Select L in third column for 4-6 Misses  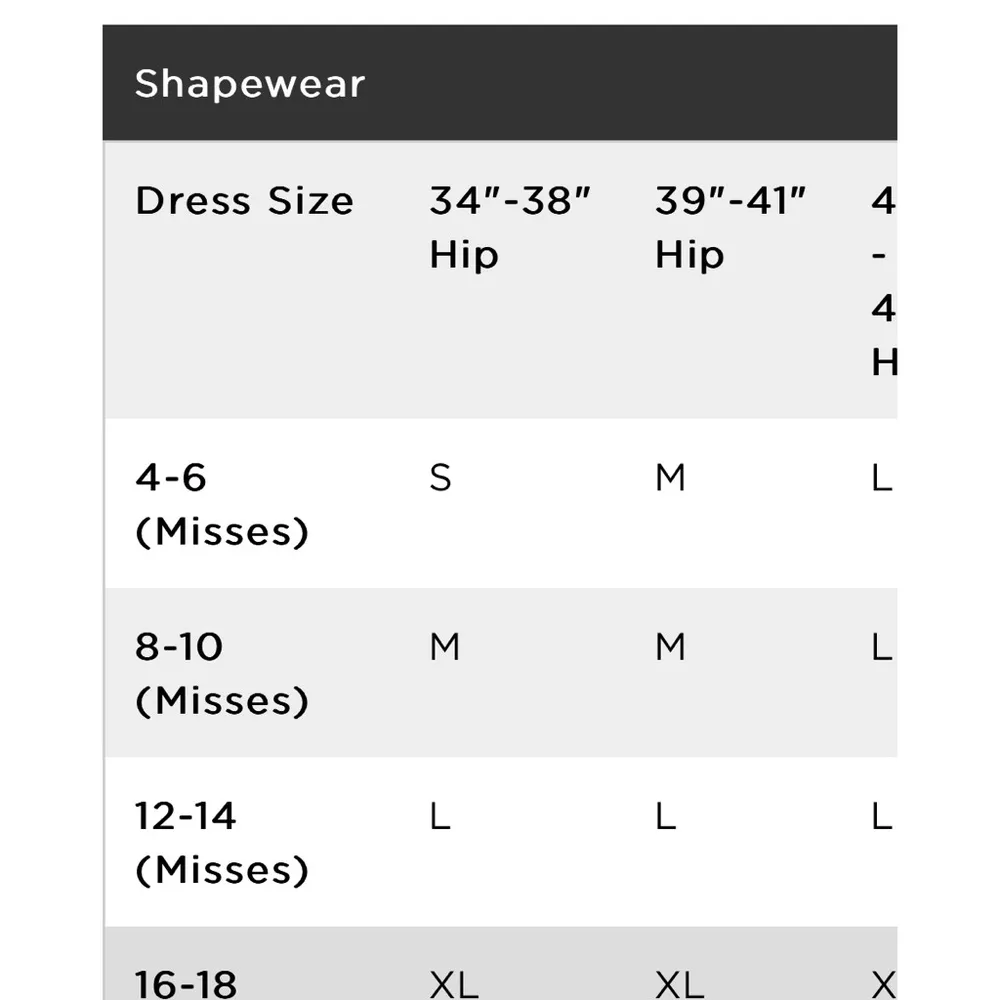point(881,479)
